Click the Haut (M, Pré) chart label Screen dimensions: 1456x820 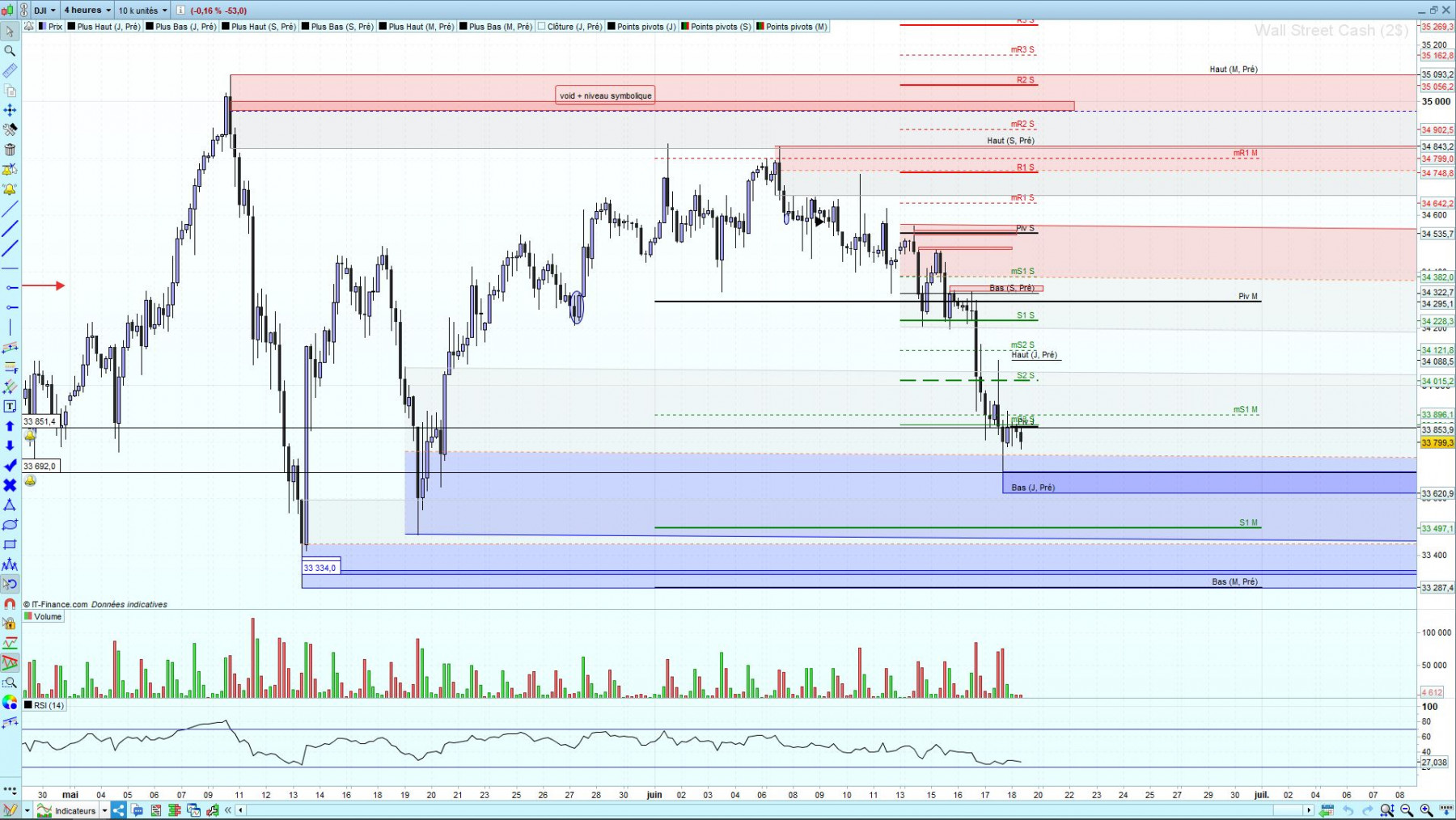[x=1233, y=70]
